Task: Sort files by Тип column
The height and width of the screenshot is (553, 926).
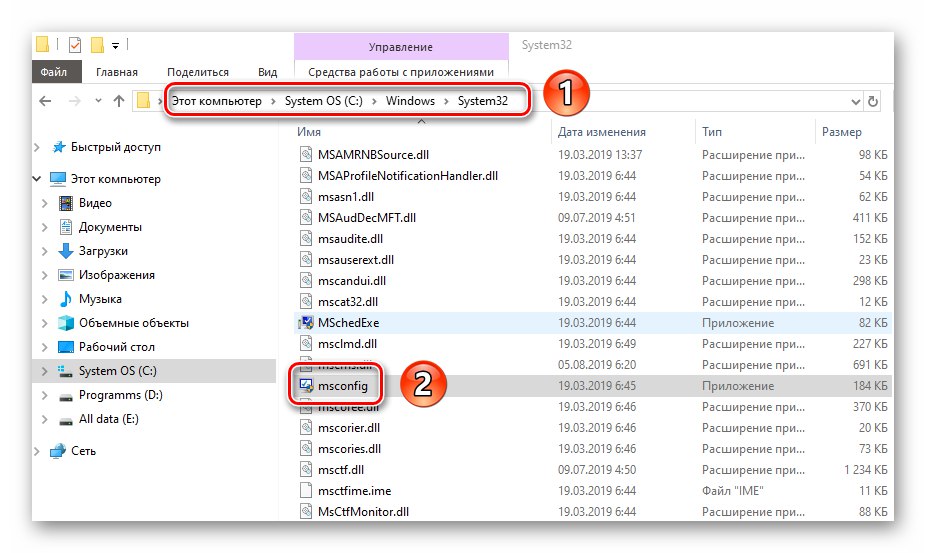Action: click(x=712, y=132)
